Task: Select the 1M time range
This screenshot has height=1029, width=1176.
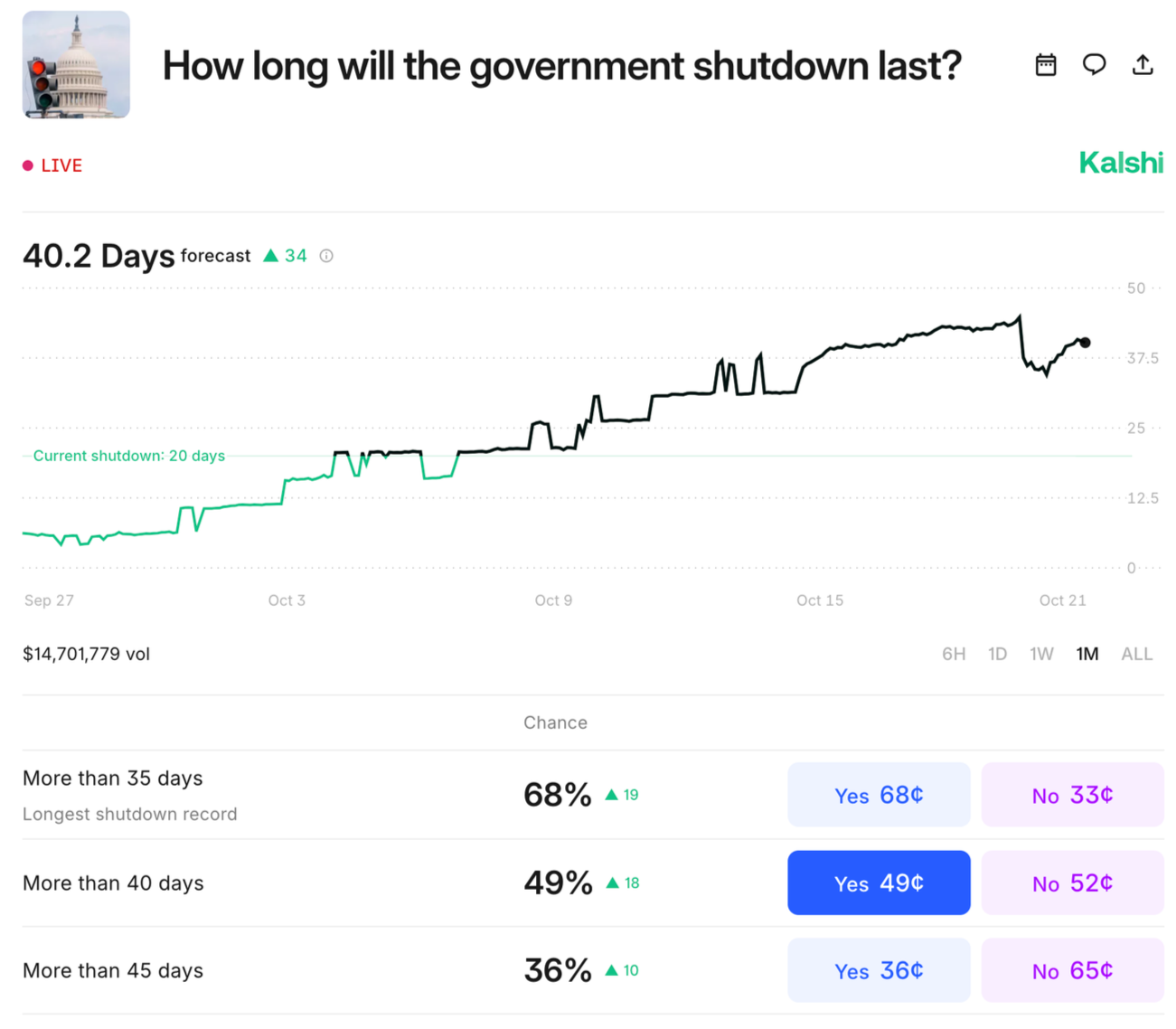Action: (1087, 654)
